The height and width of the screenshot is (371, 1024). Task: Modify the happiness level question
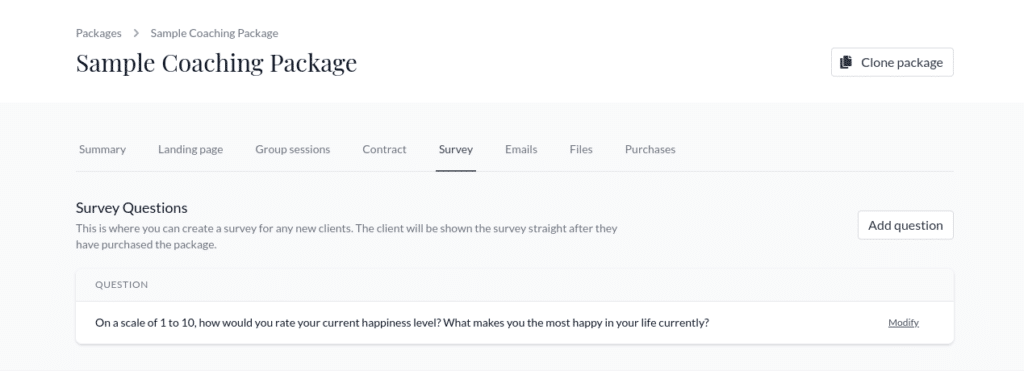click(903, 323)
